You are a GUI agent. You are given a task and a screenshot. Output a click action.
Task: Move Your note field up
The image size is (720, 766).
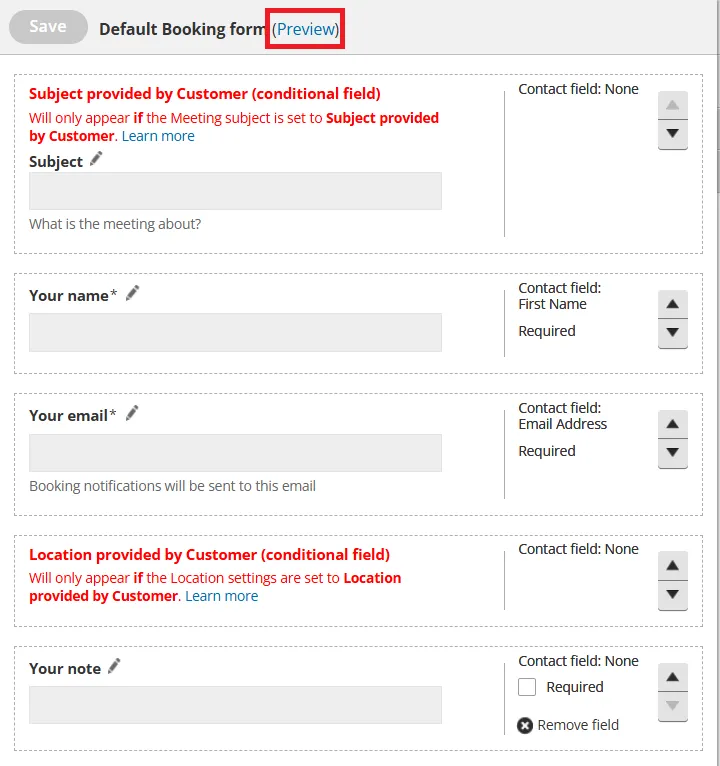coord(673,677)
